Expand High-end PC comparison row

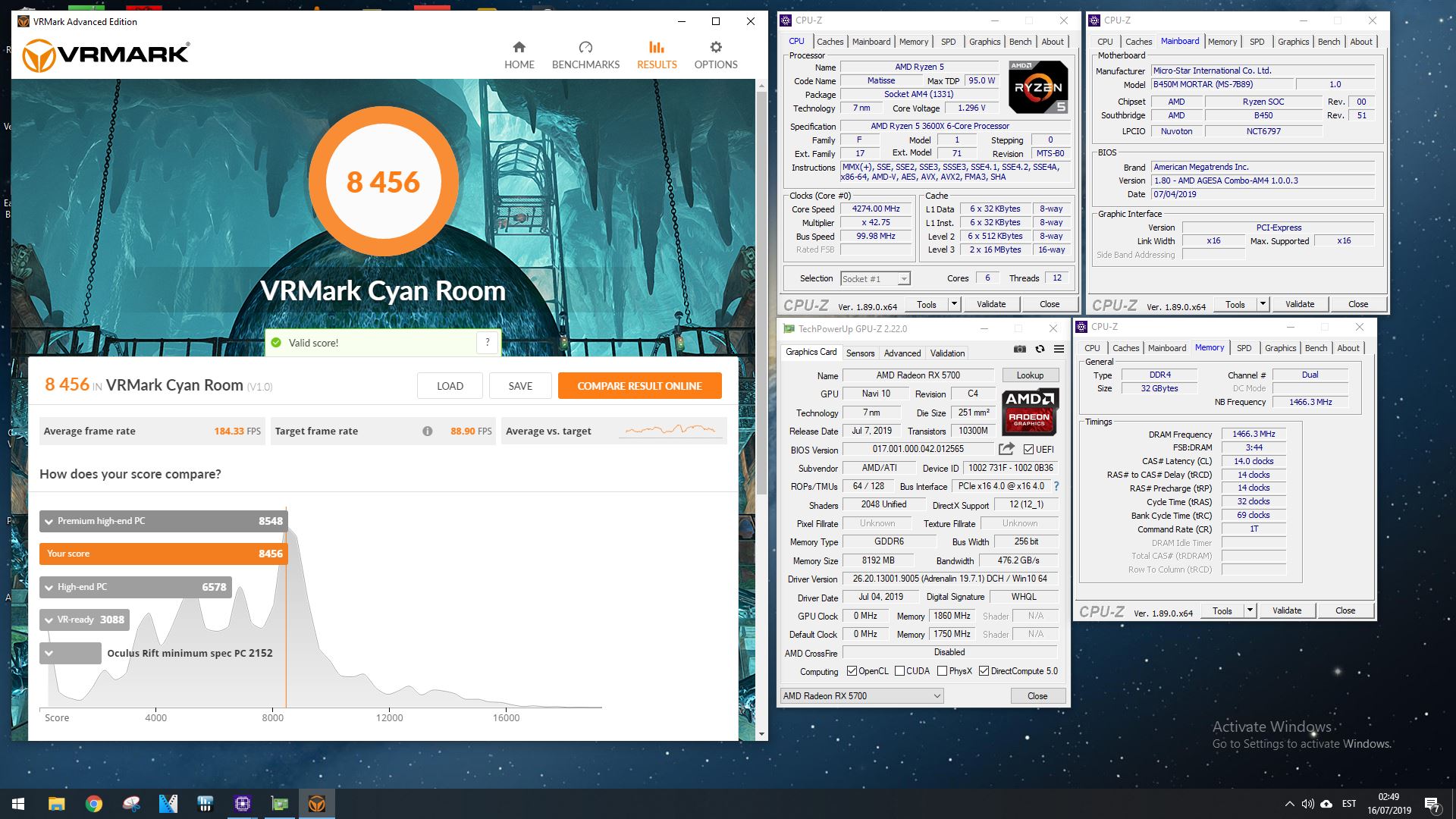[x=49, y=587]
